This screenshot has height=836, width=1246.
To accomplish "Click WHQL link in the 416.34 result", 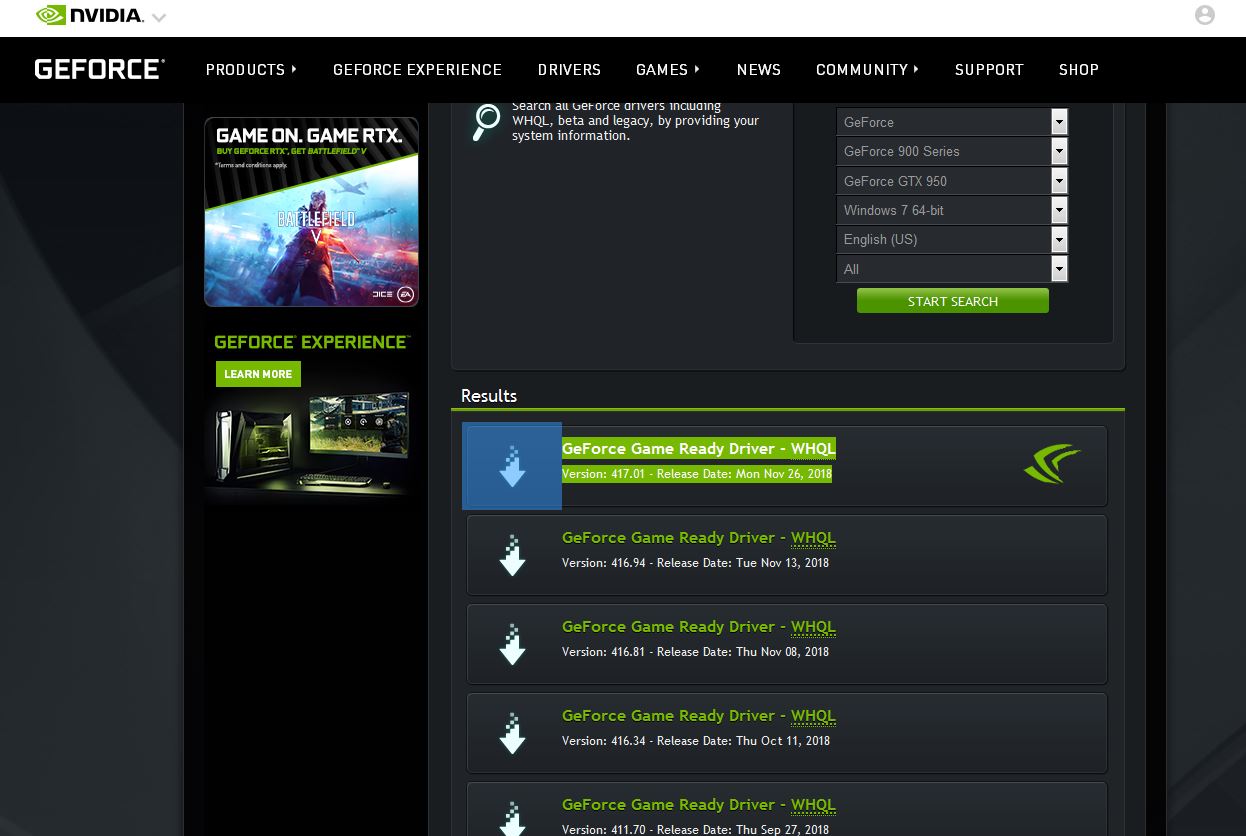I will coord(813,716).
